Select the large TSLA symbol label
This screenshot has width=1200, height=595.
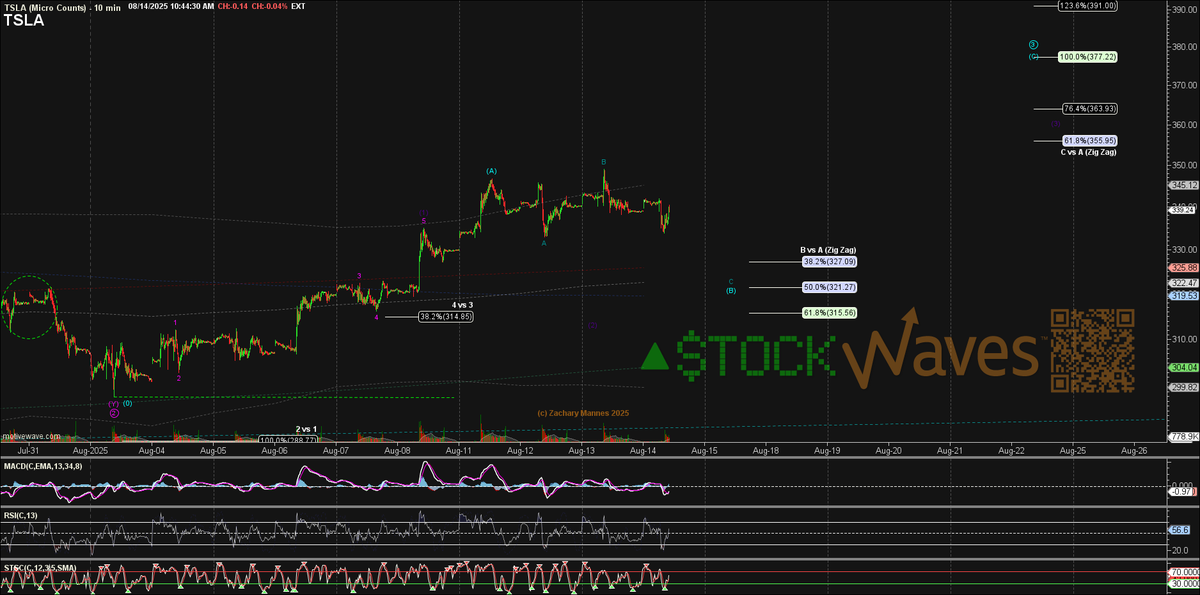22,21
